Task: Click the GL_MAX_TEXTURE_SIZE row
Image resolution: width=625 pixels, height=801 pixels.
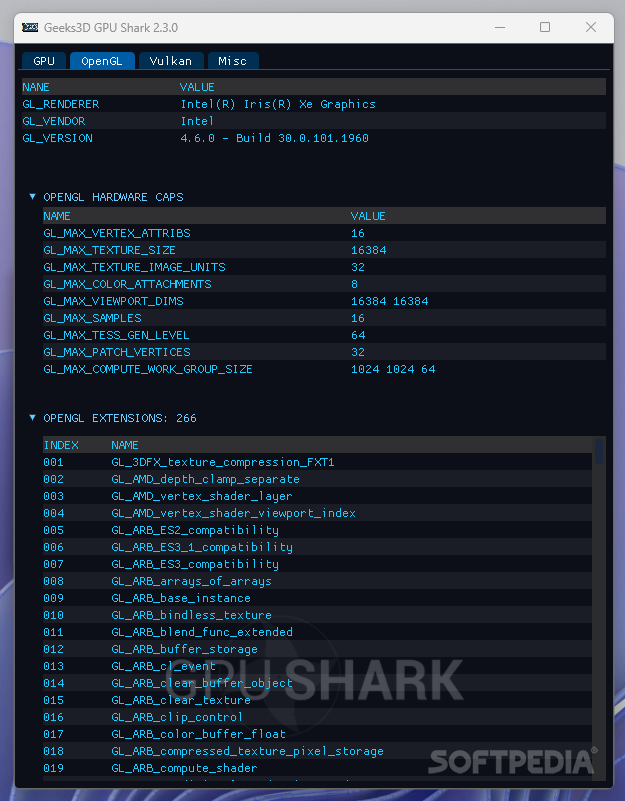Action: 325,250
